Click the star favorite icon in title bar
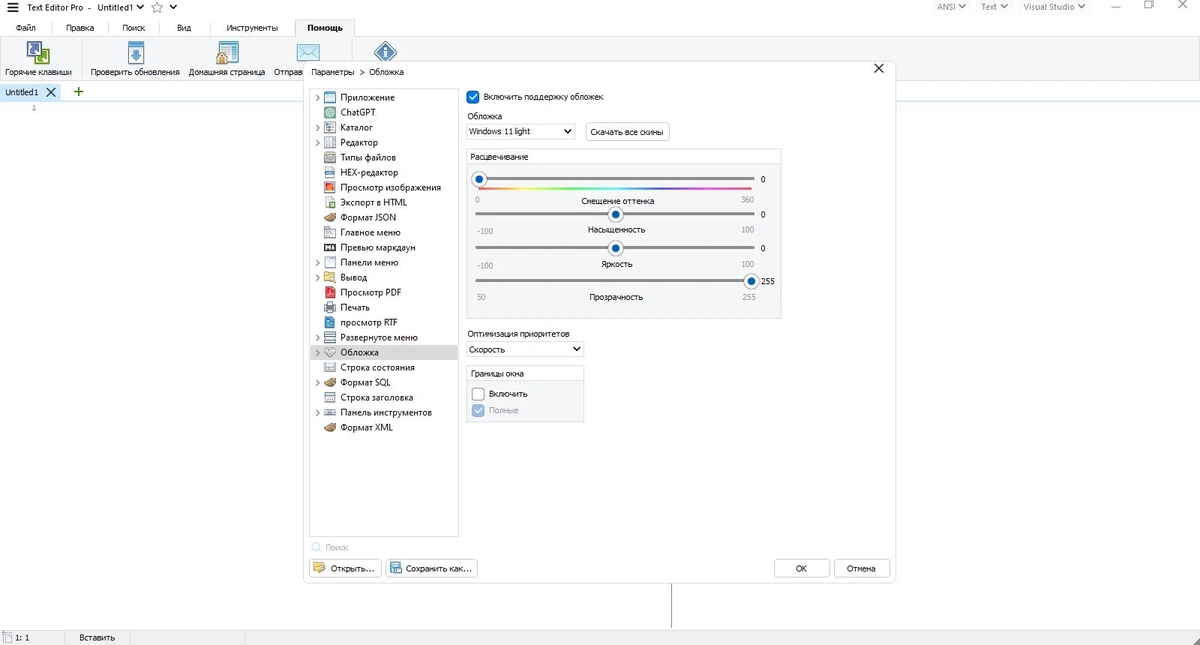This screenshot has height=645, width=1200. 157,7
